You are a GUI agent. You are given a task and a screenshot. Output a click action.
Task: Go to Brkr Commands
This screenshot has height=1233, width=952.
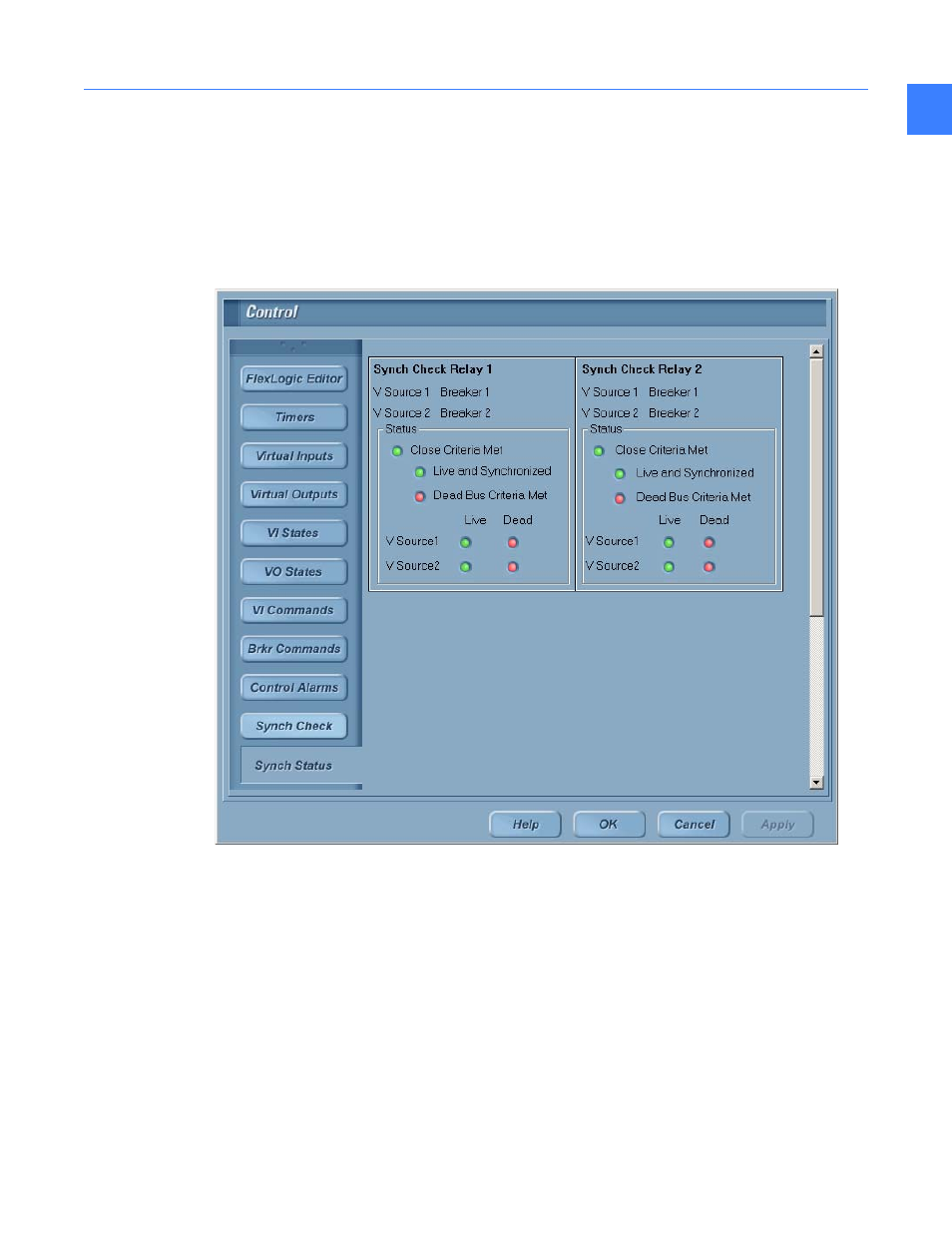pyautogui.click(x=293, y=649)
